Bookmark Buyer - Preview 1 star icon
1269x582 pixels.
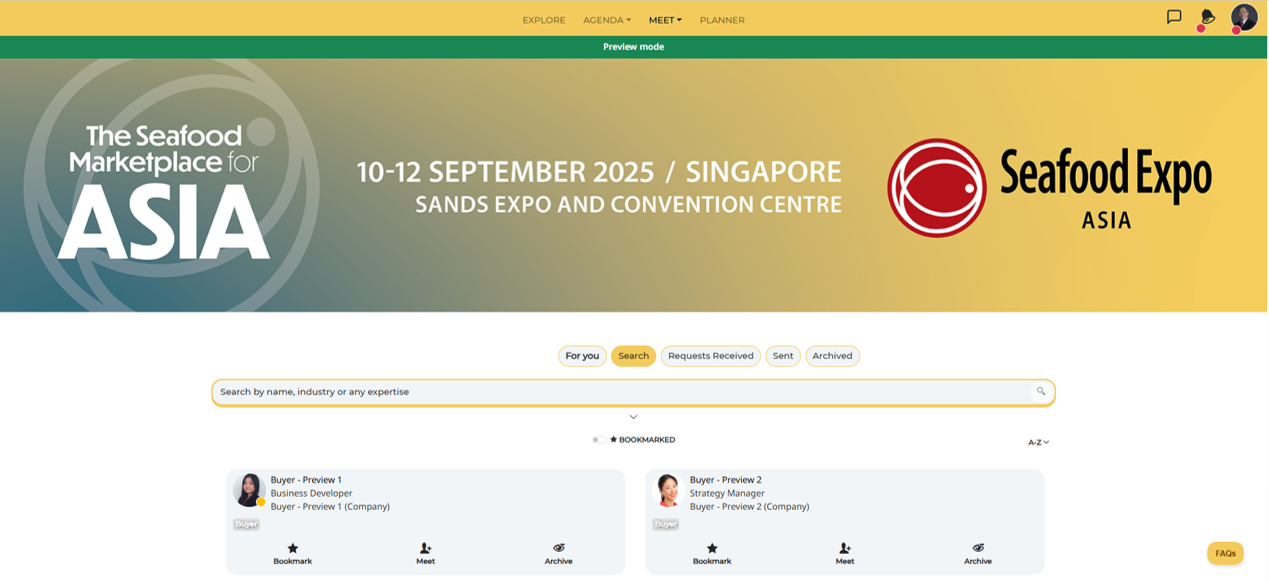(x=293, y=549)
